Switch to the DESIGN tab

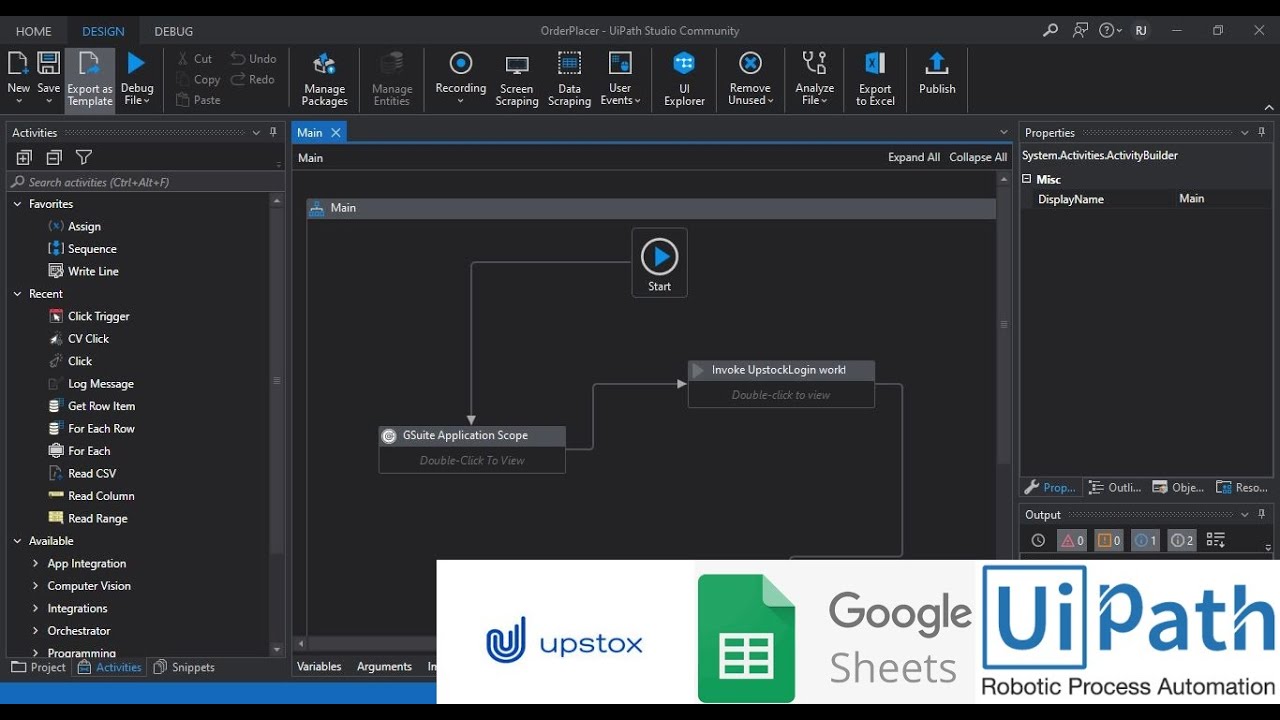click(103, 31)
